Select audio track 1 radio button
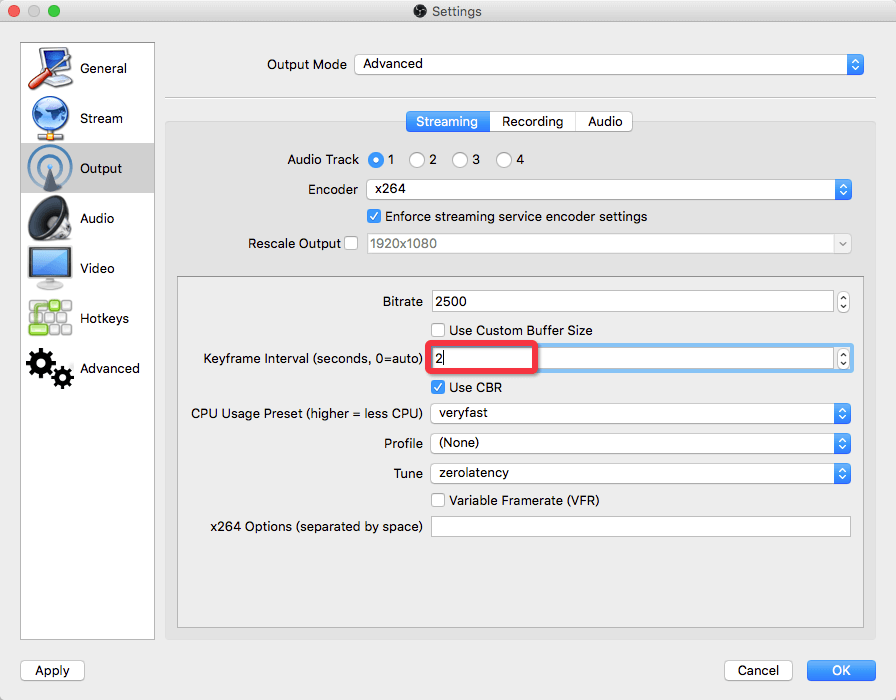896x700 pixels. 375,160
